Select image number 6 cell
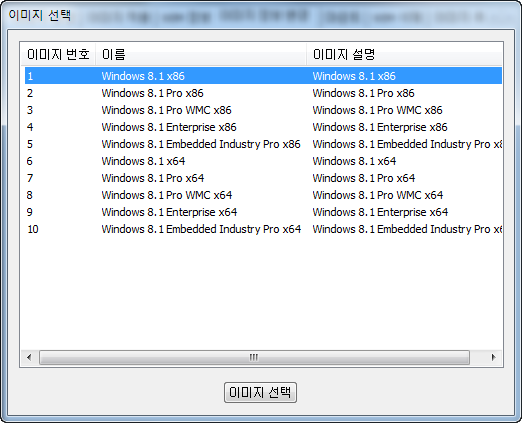 pos(30,161)
